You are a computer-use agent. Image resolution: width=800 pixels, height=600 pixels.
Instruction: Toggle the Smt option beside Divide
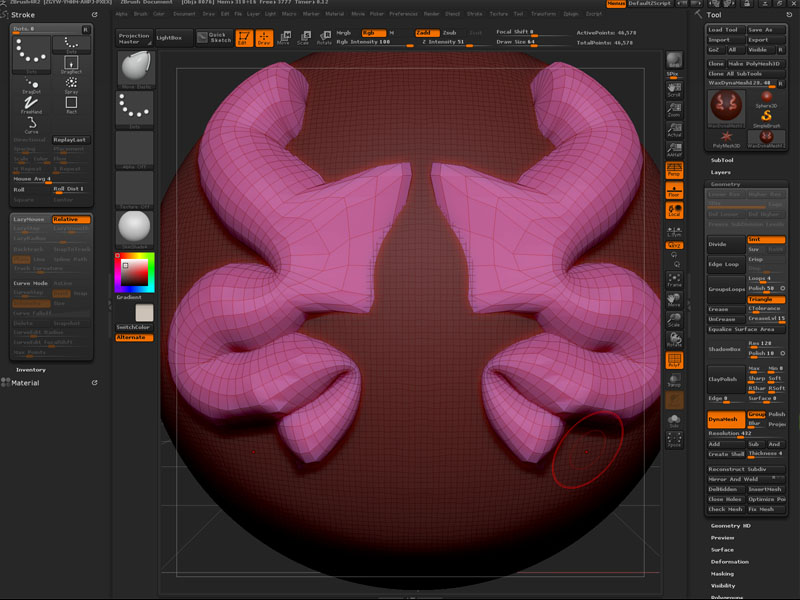point(766,239)
